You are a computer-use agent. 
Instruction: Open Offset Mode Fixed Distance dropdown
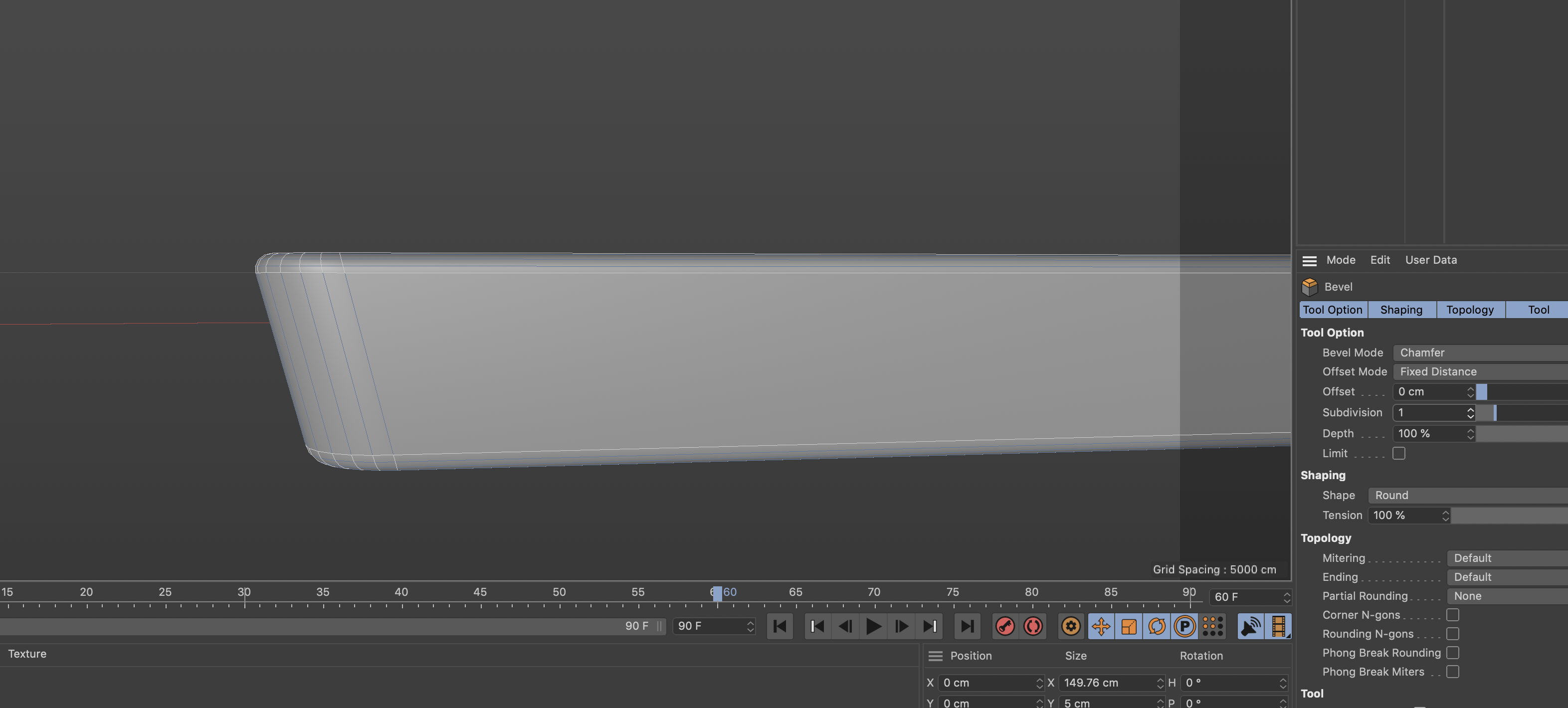click(x=1480, y=371)
